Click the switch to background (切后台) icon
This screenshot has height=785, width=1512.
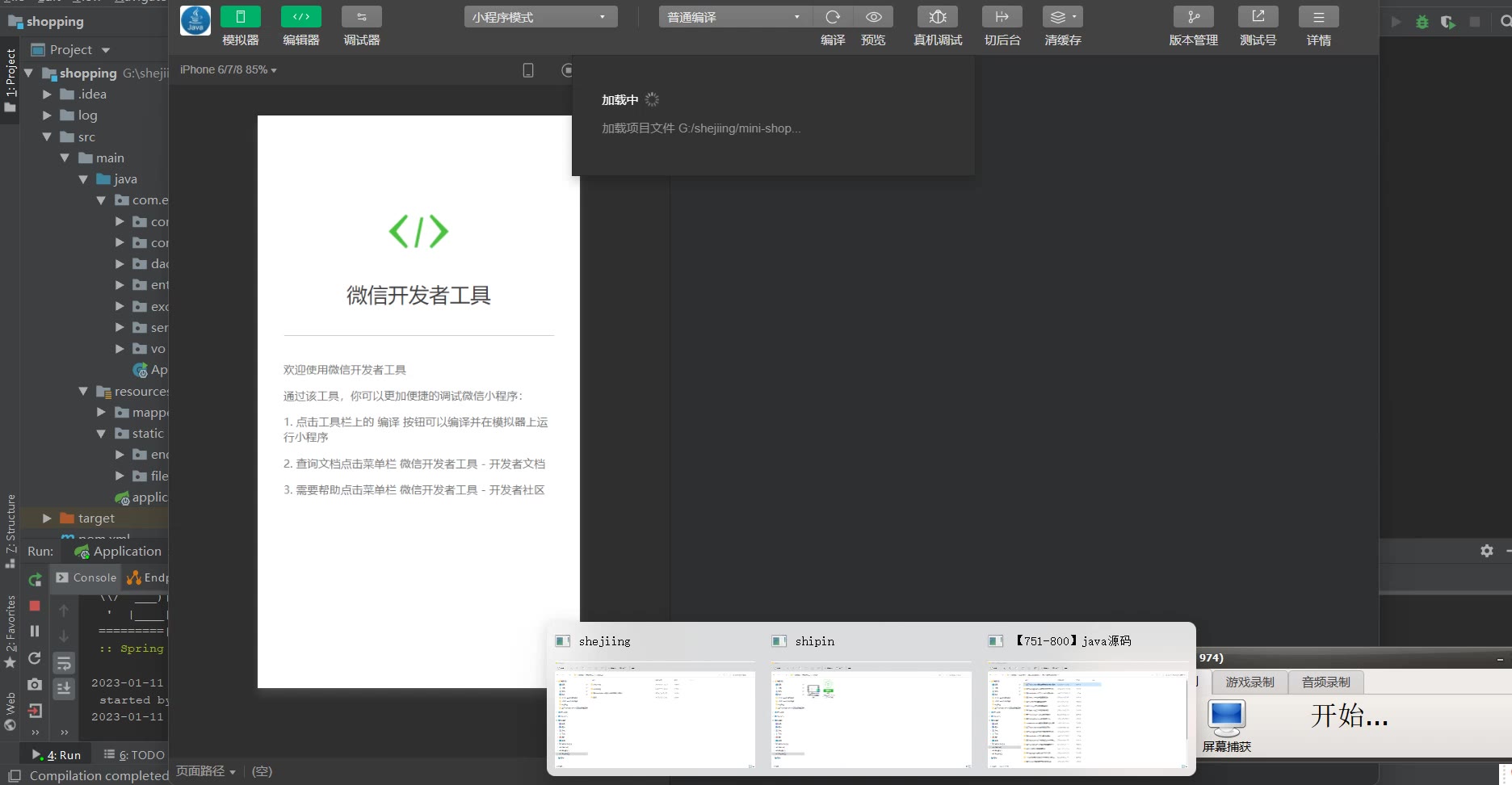(x=1002, y=17)
